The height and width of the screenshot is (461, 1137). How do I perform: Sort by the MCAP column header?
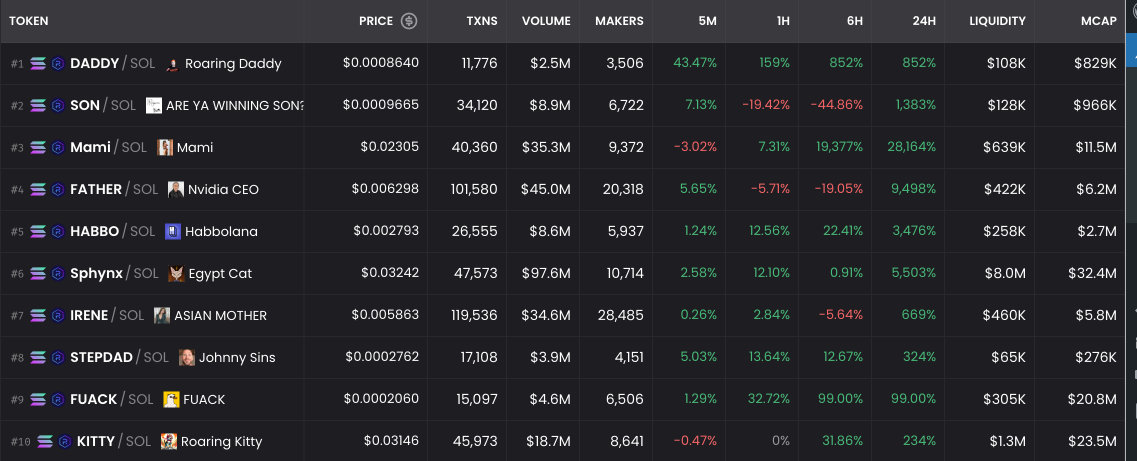point(1099,21)
